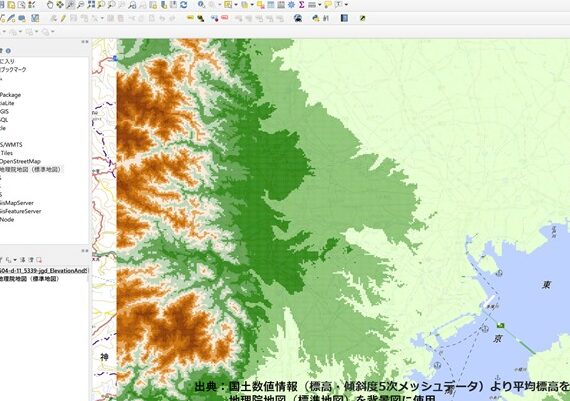
Task: Click the Refresh map icon
Action: click(x=184, y=5)
